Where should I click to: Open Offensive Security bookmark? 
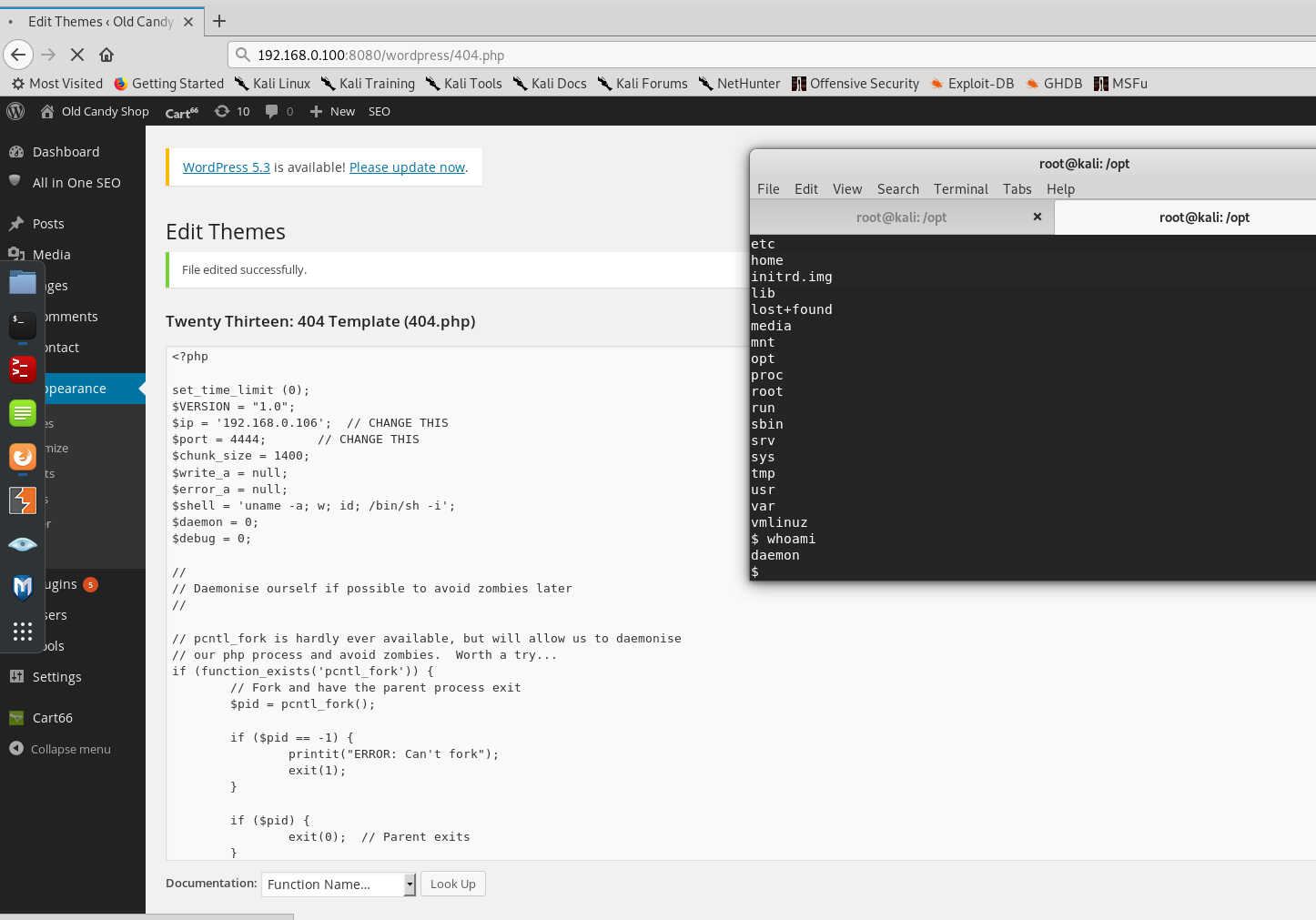855,84
